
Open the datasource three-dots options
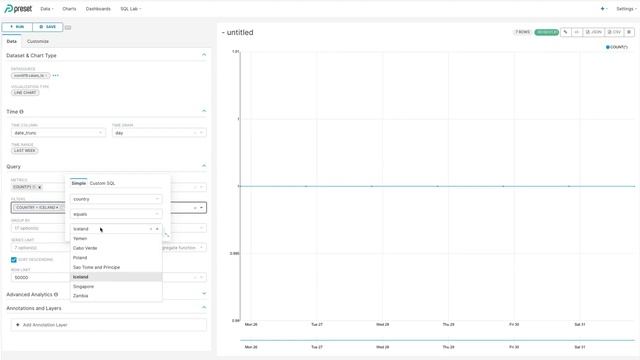[56, 76]
